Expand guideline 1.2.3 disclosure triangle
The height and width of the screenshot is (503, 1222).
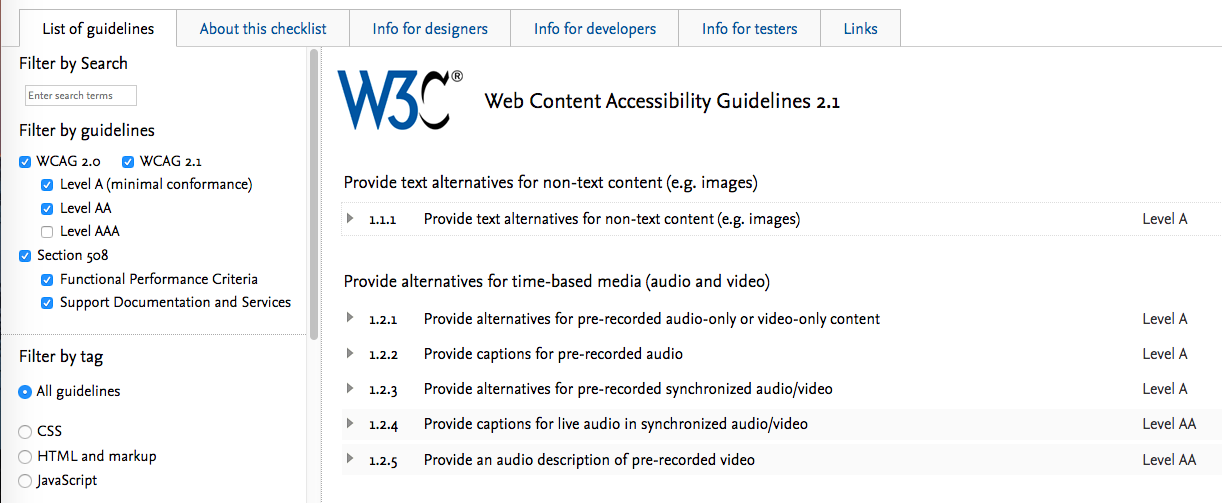click(x=350, y=388)
